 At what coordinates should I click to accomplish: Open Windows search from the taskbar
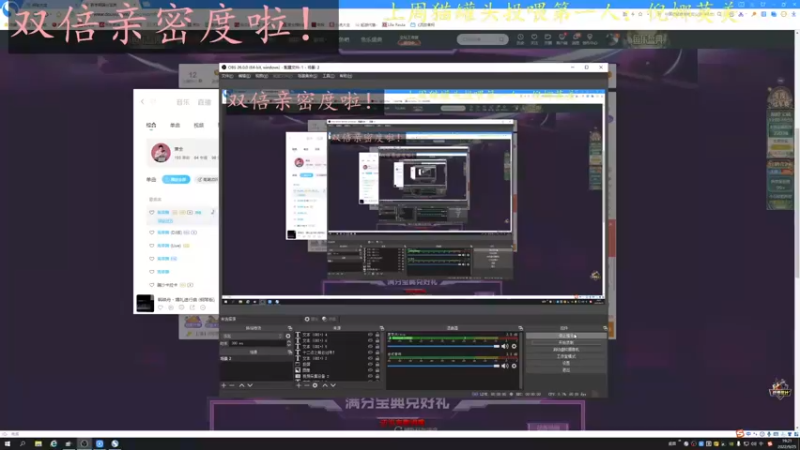coord(22,444)
